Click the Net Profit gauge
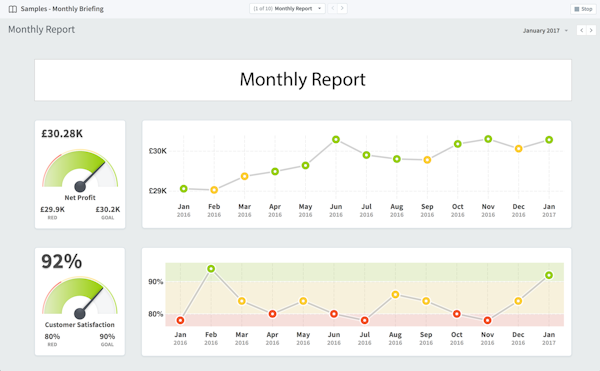 (x=80, y=170)
